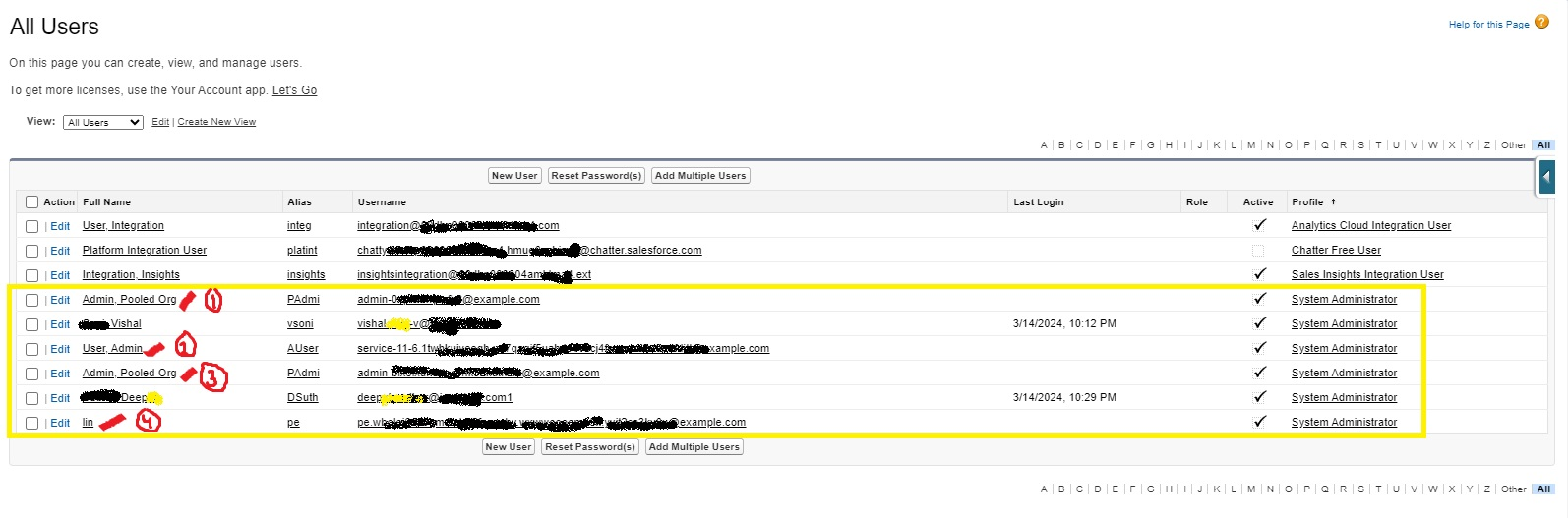Select the Platform Integration User row checkbox

[31, 252]
